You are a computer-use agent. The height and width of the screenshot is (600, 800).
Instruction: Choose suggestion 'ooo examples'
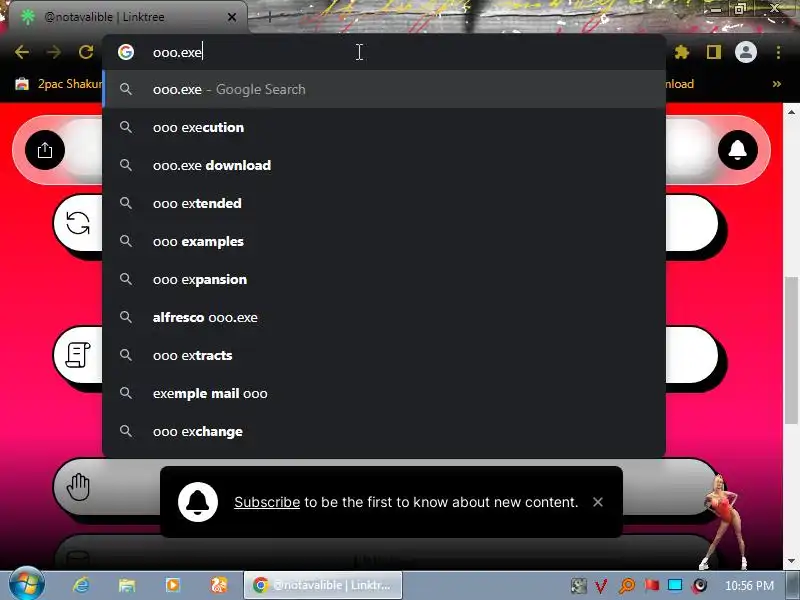[x=384, y=241]
